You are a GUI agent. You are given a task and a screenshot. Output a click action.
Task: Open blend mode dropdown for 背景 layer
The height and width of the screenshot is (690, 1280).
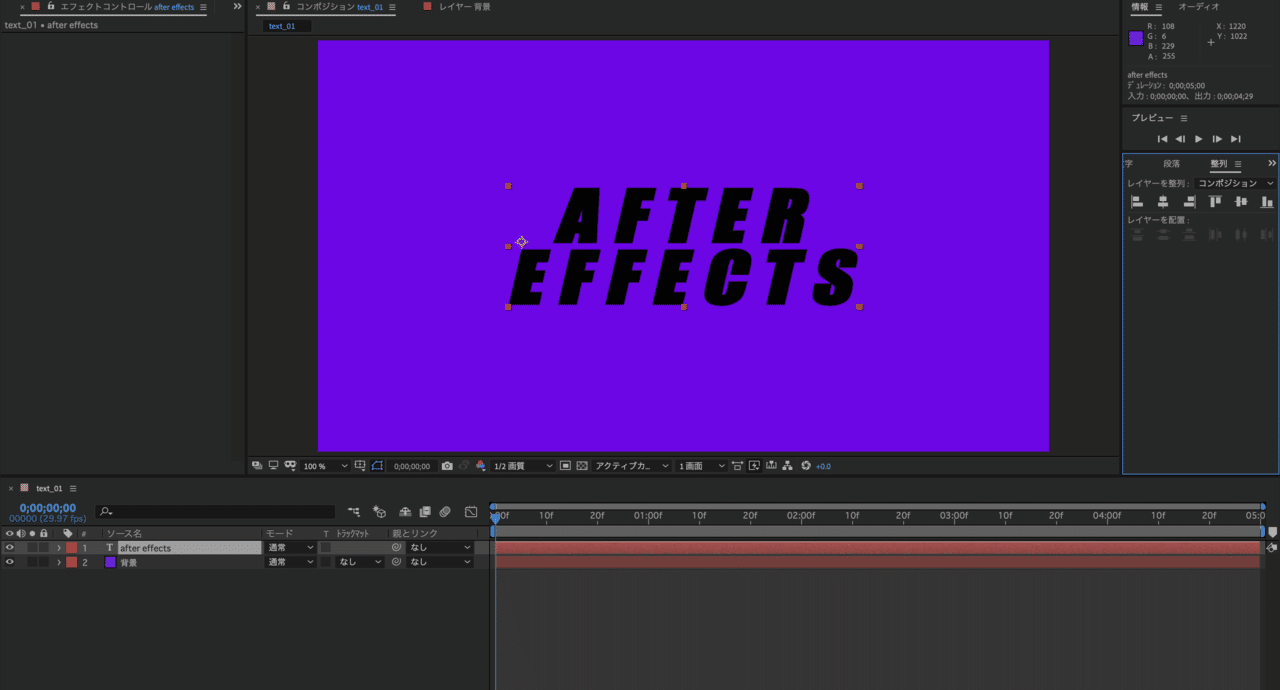click(290, 562)
